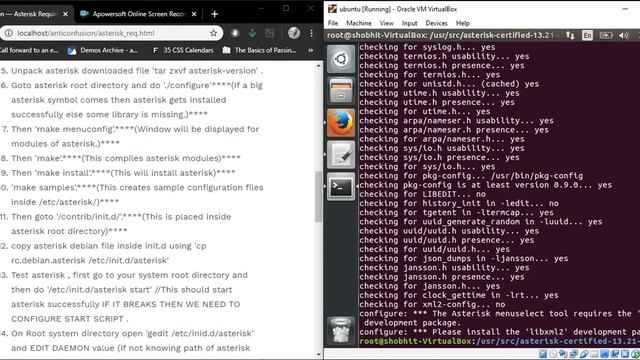The height and width of the screenshot is (360, 640).
Task: Open the Trash in the Ubuntu dock
Action: pos(341,330)
